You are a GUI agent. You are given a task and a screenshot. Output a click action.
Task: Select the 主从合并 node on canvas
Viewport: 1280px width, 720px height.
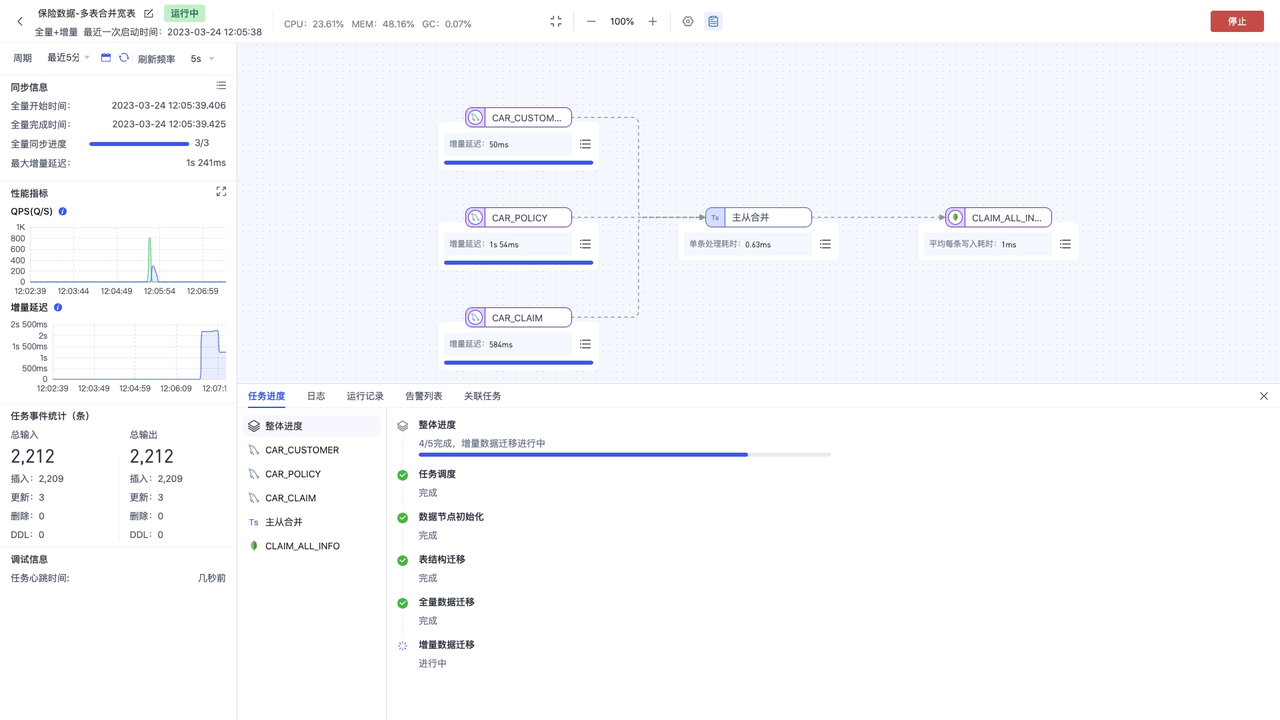click(758, 217)
